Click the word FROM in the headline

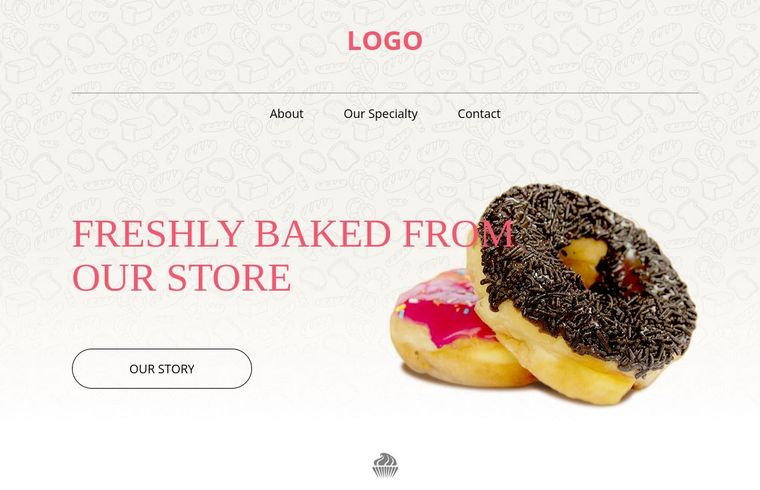coord(458,234)
